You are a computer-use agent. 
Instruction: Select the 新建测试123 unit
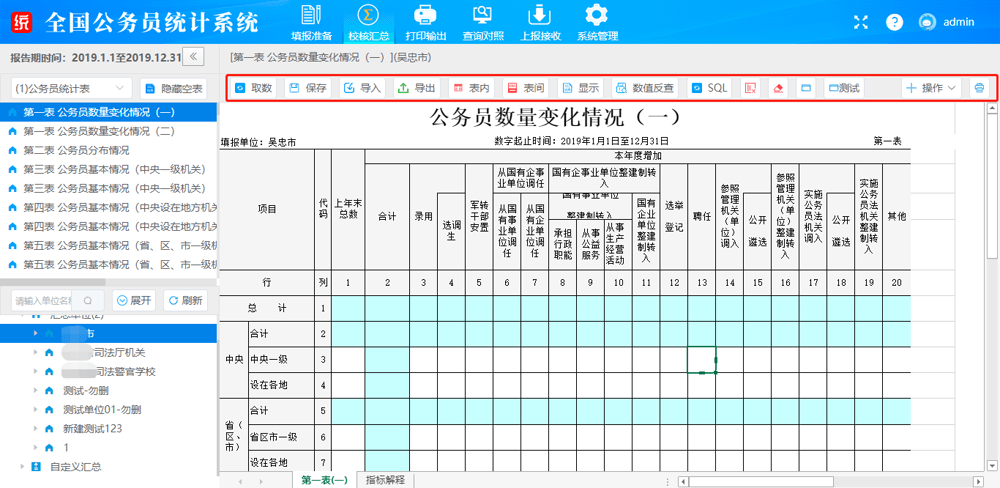pos(92,428)
